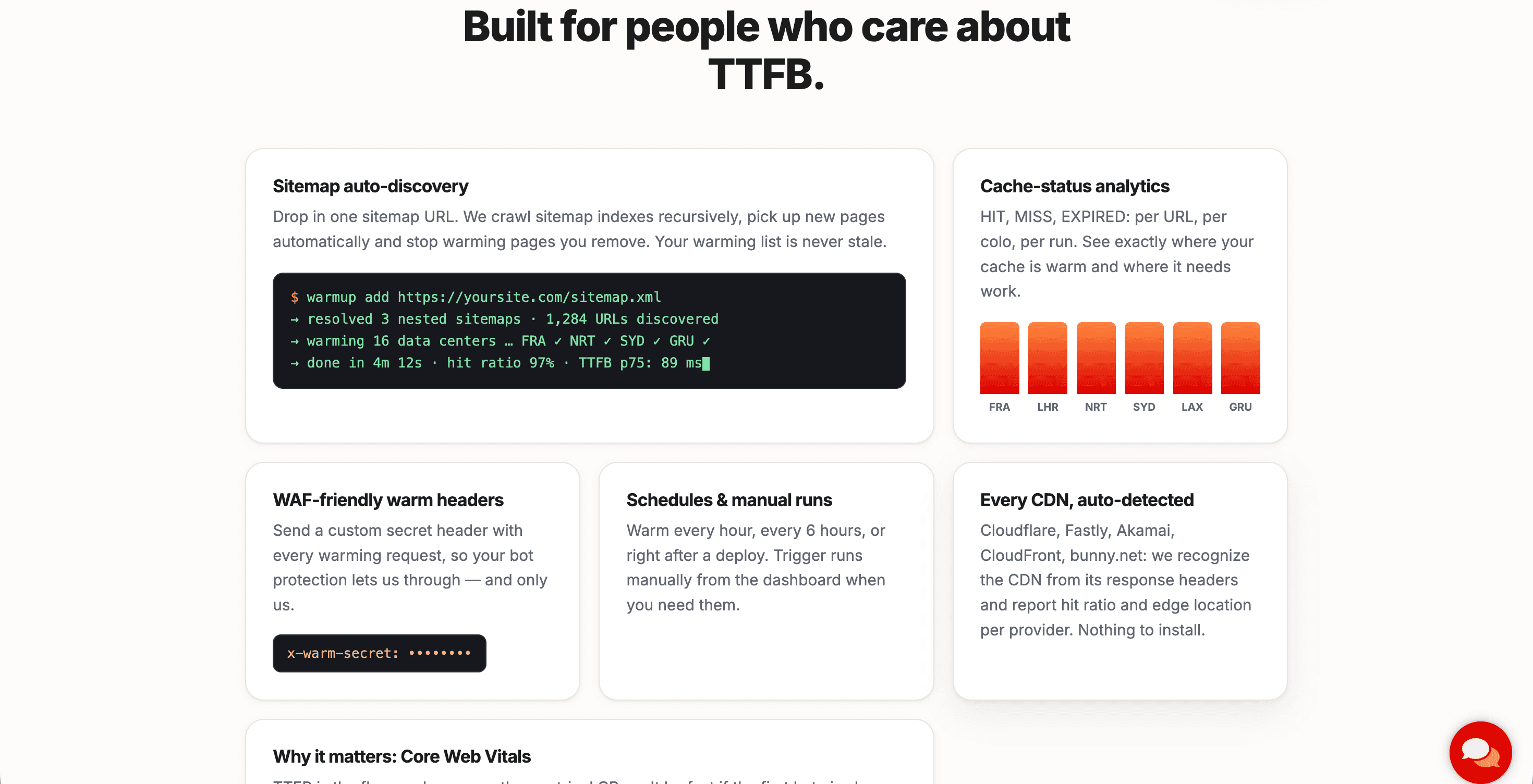This screenshot has width=1533, height=784.
Task: Click the GRU cache-status bar
Action: coord(1240,358)
